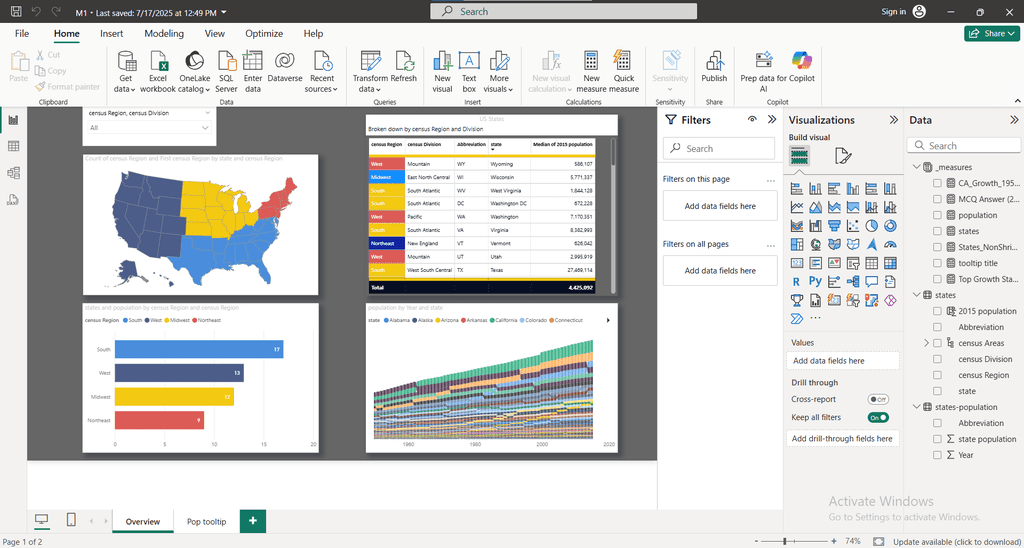The width and height of the screenshot is (1024, 548).
Task: Pick the funnel chart visual
Action: click(834, 226)
